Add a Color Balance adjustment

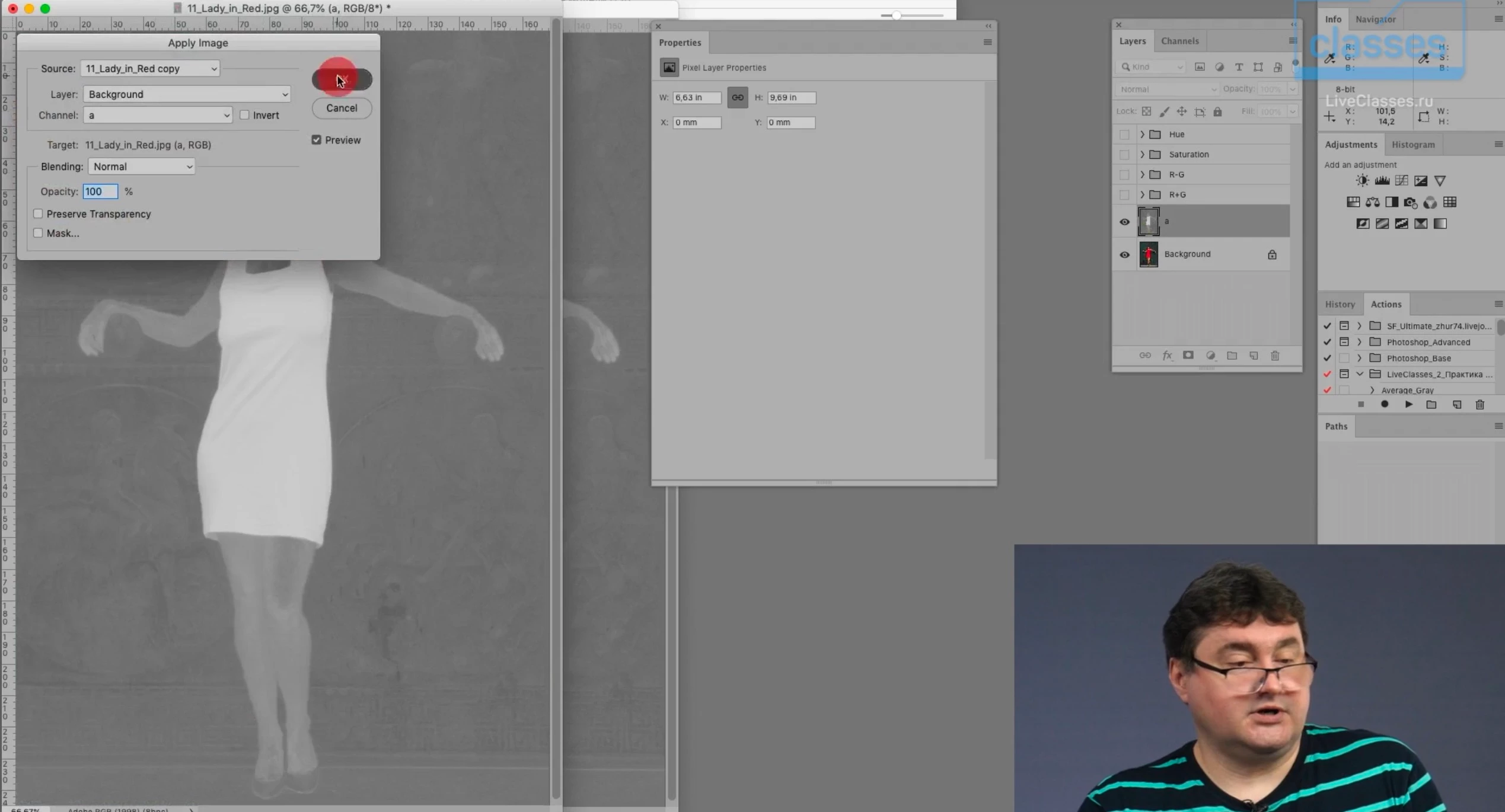coord(1372,203)
